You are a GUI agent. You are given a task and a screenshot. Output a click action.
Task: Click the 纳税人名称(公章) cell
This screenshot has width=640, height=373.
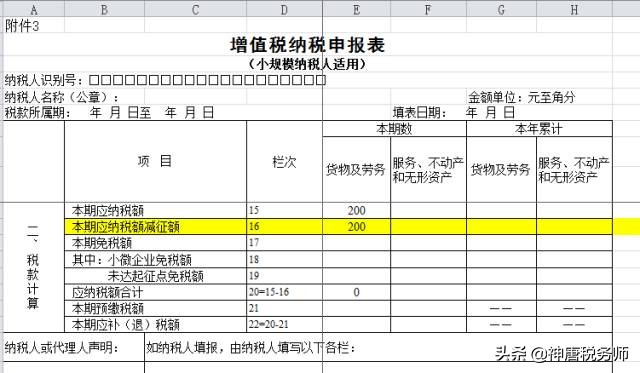tap(62, 97)
